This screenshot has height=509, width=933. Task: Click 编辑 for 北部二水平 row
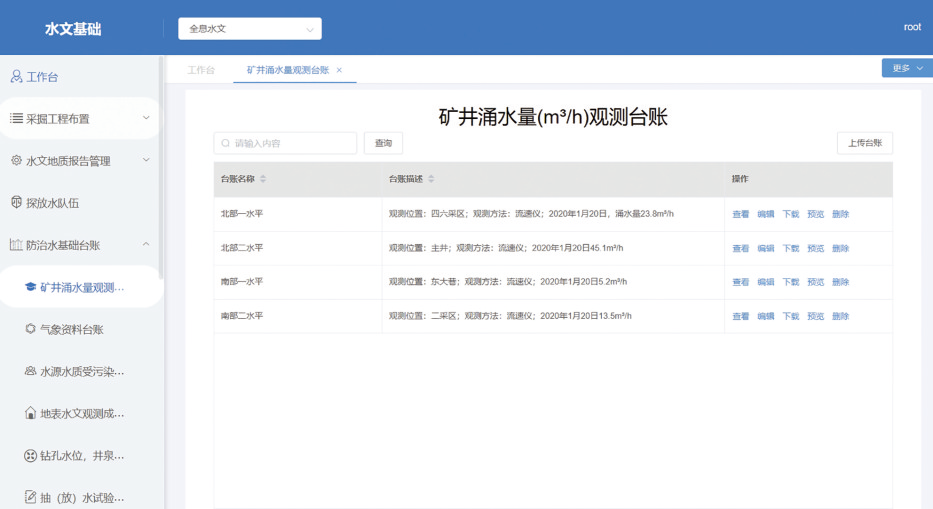coord(766,248)
